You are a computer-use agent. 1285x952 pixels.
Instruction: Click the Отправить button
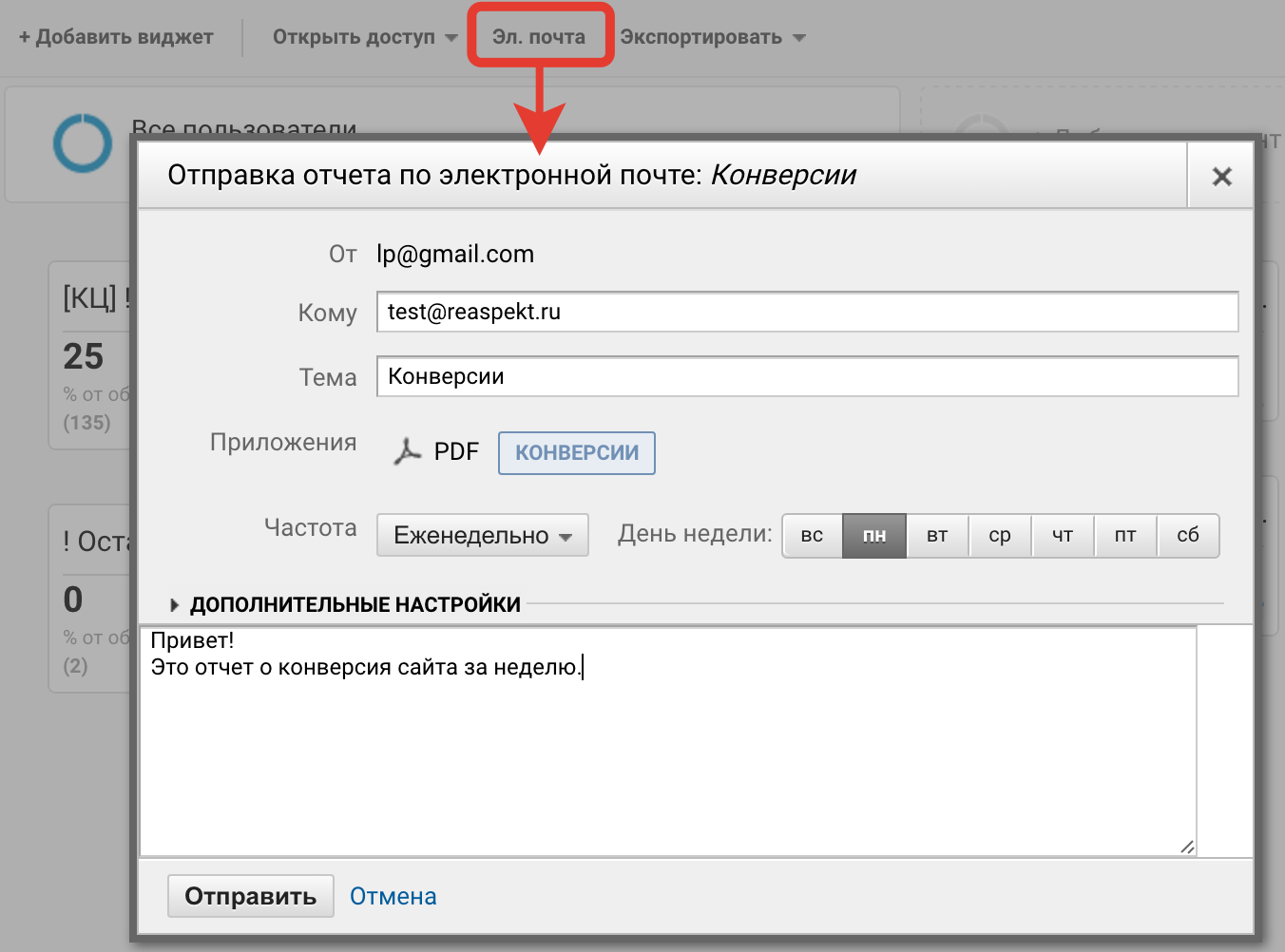250,895
